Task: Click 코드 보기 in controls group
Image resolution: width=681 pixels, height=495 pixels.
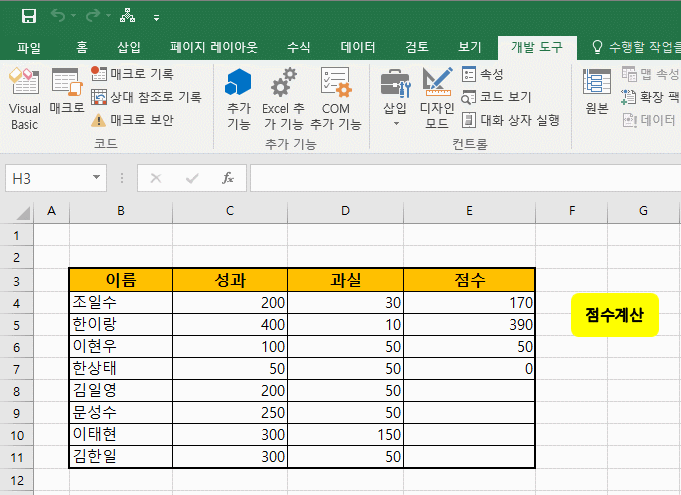Action: point(496,97)
